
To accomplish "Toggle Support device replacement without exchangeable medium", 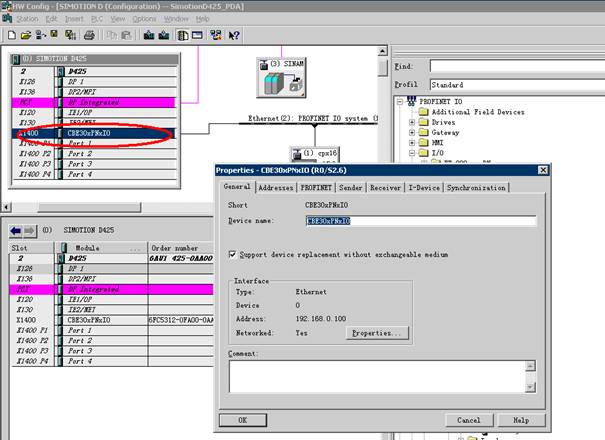I will tap(232, 255).
